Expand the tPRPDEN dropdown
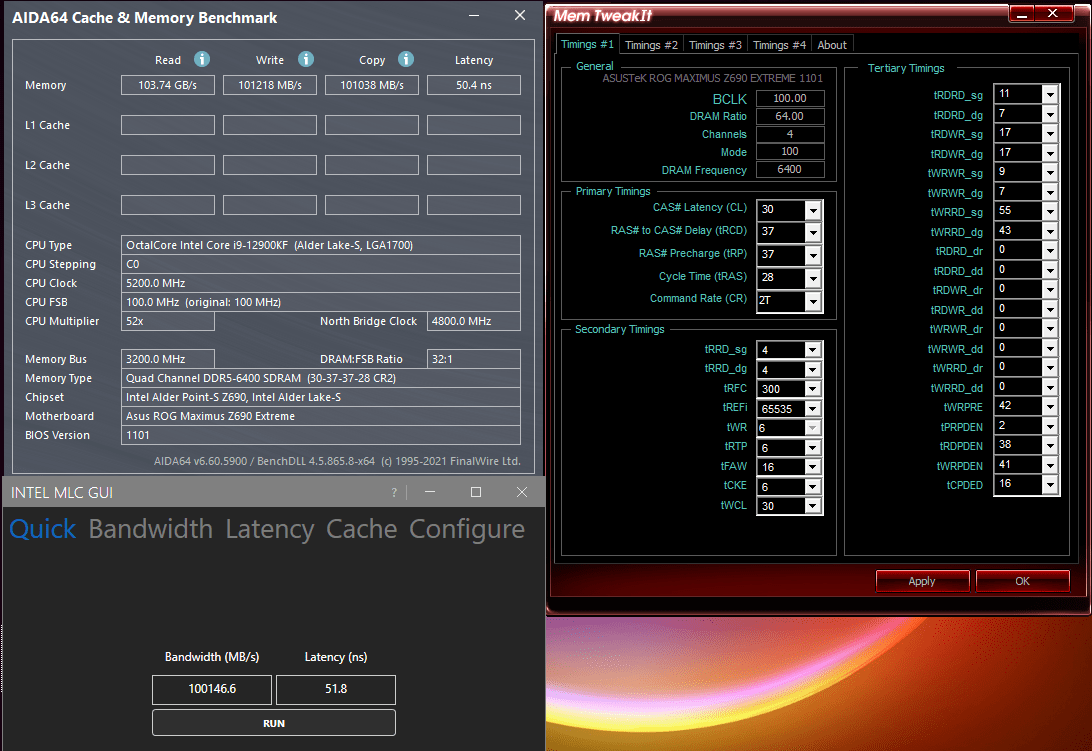 [1050, 426]
